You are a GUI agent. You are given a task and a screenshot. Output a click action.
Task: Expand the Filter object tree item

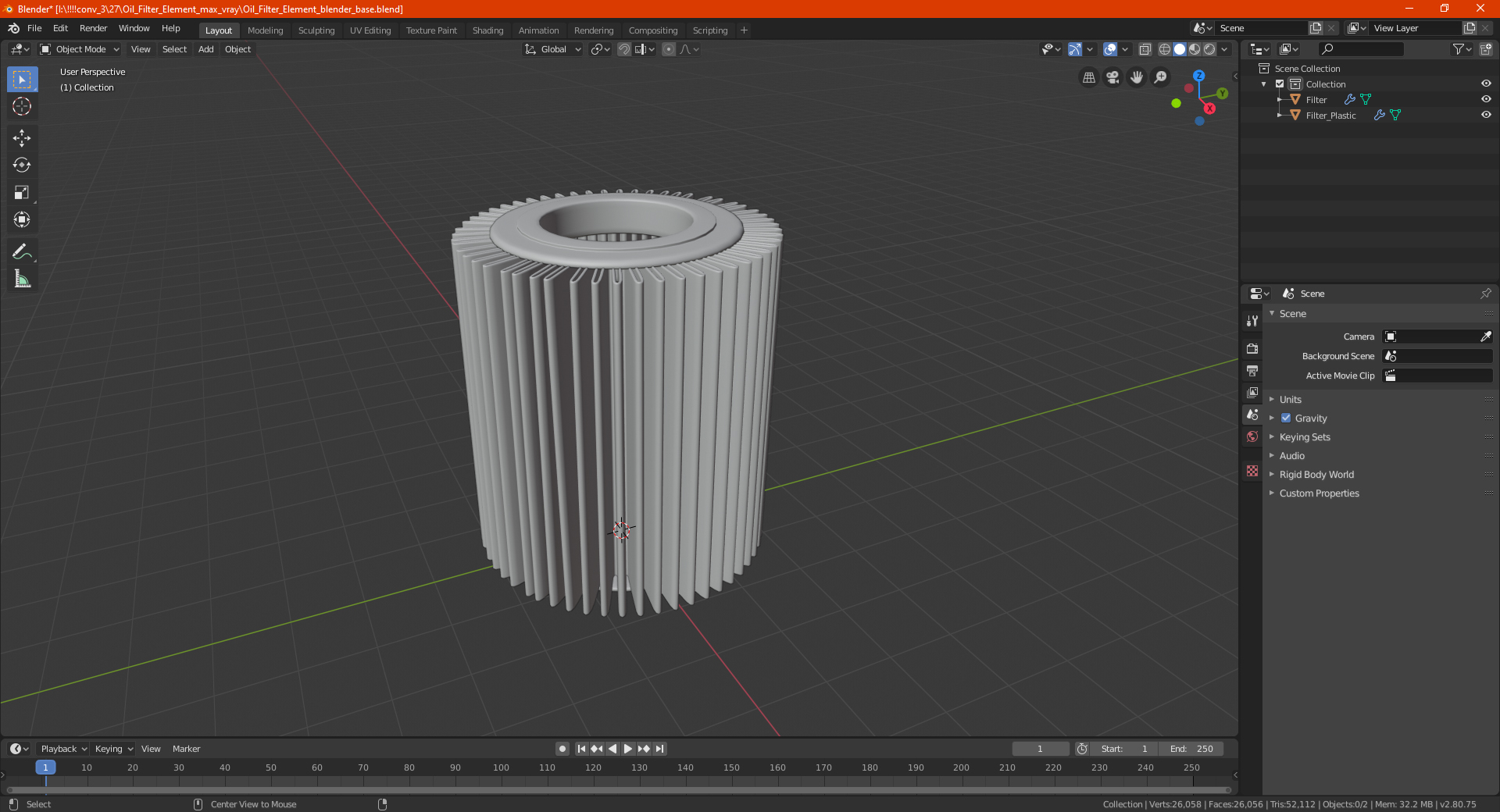point(1280,100)
